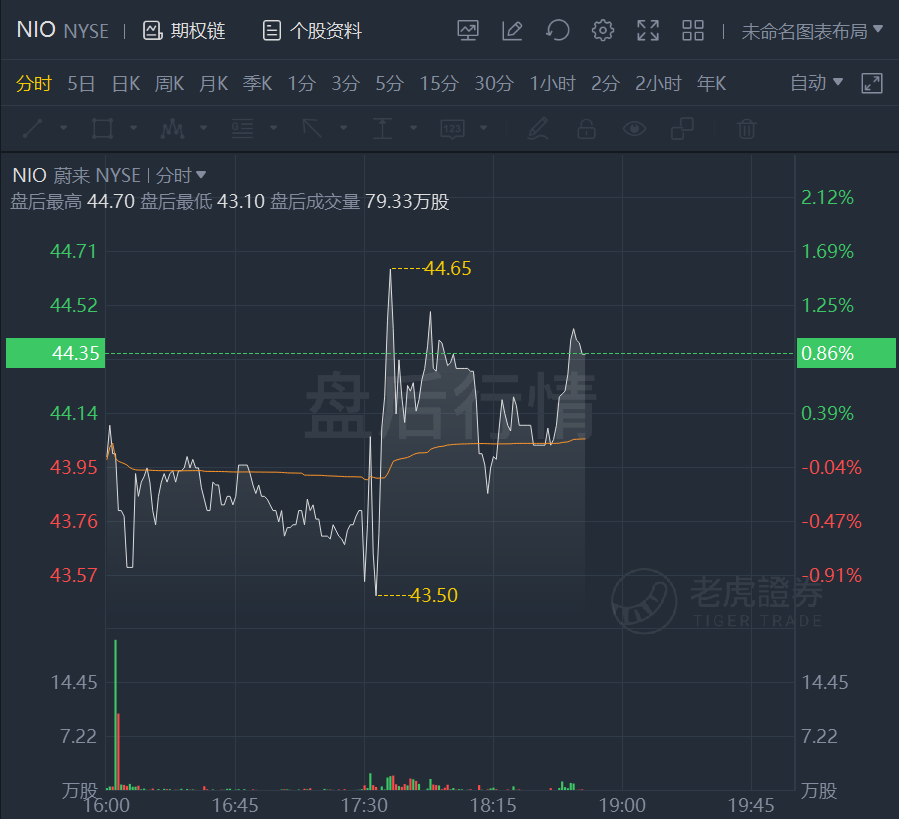The image size is (899, 819).
Task: Refresh the chart with circular arrow icon
Action: pyautogui.click(x=557, y=30)
